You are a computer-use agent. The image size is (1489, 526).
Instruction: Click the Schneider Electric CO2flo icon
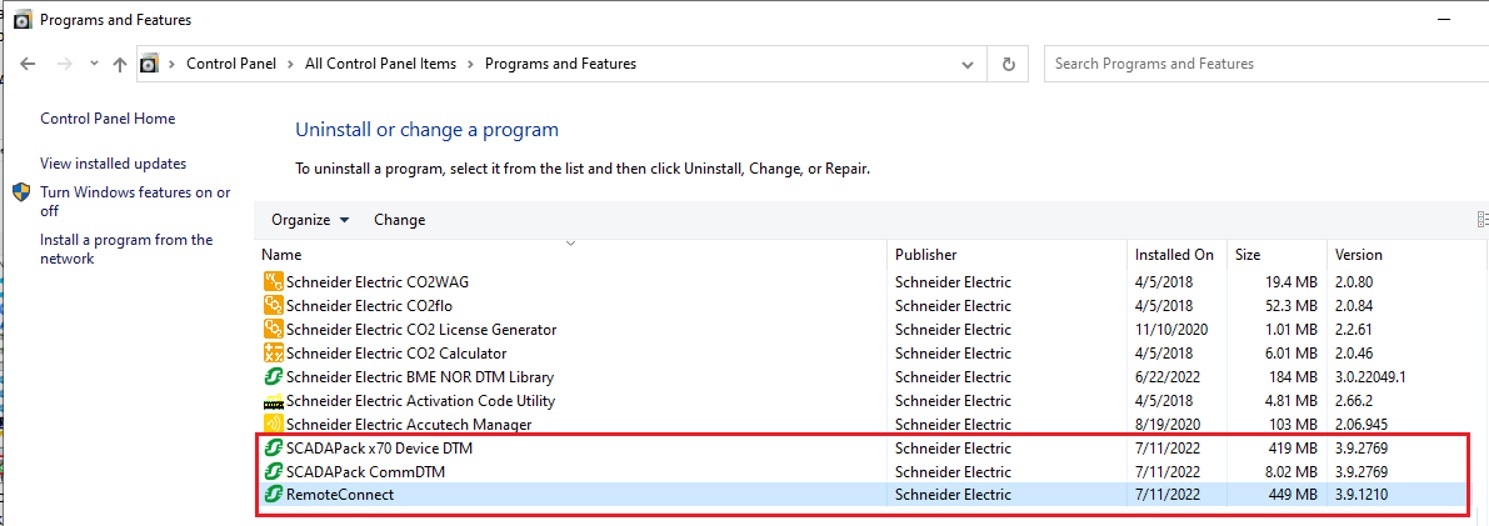273,306
